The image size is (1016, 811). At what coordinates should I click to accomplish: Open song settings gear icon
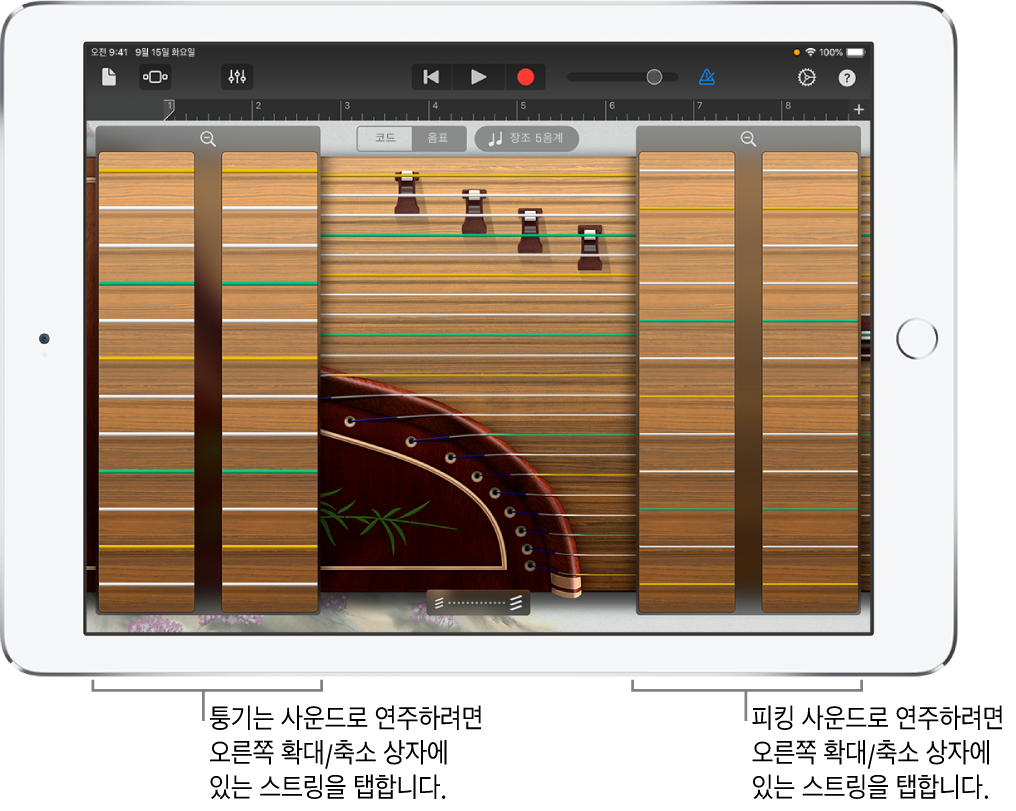(x=806, y=78)
